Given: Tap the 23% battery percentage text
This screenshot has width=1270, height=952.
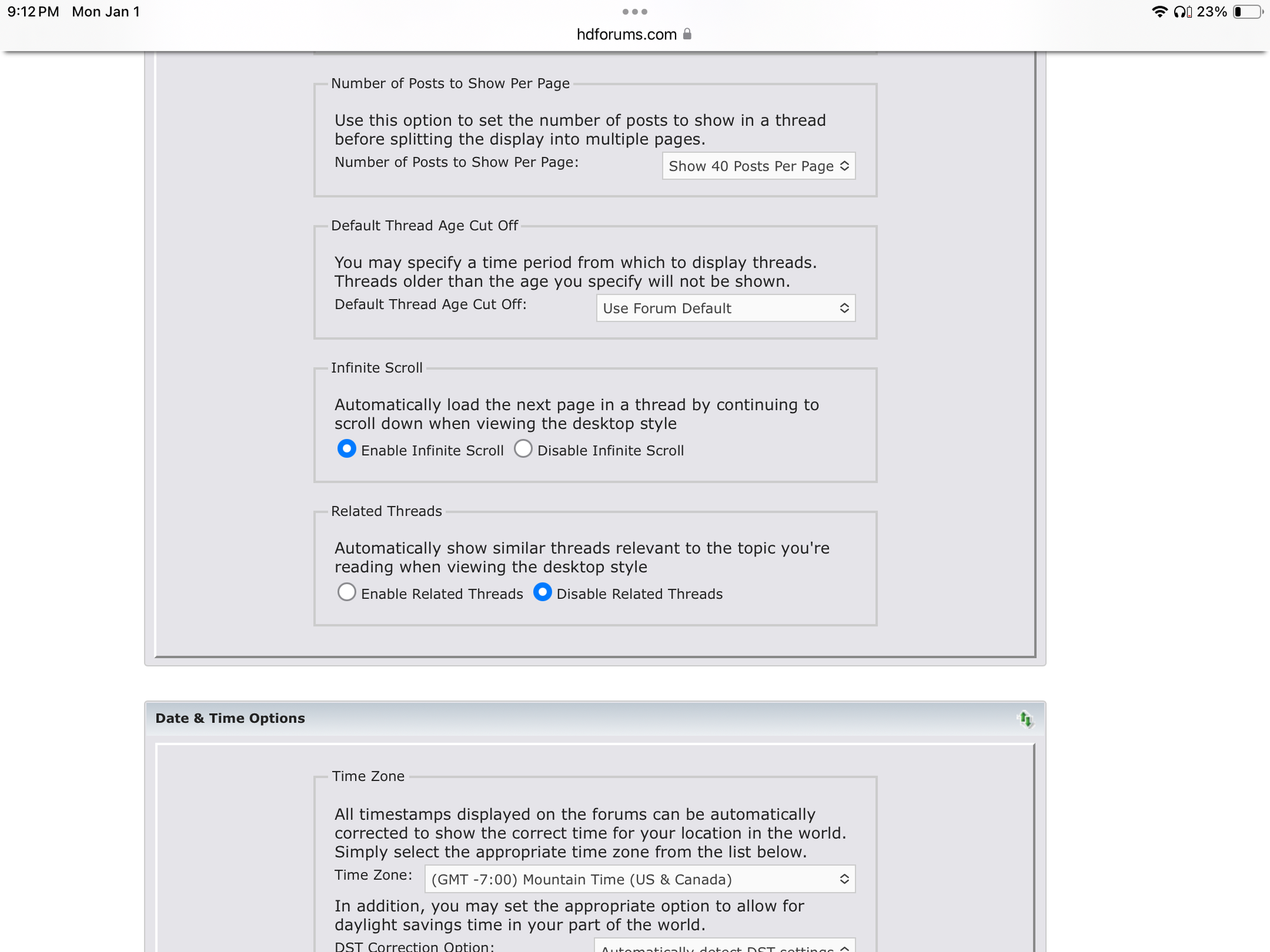Looking at the screenshot, I should pos(1211,11).
